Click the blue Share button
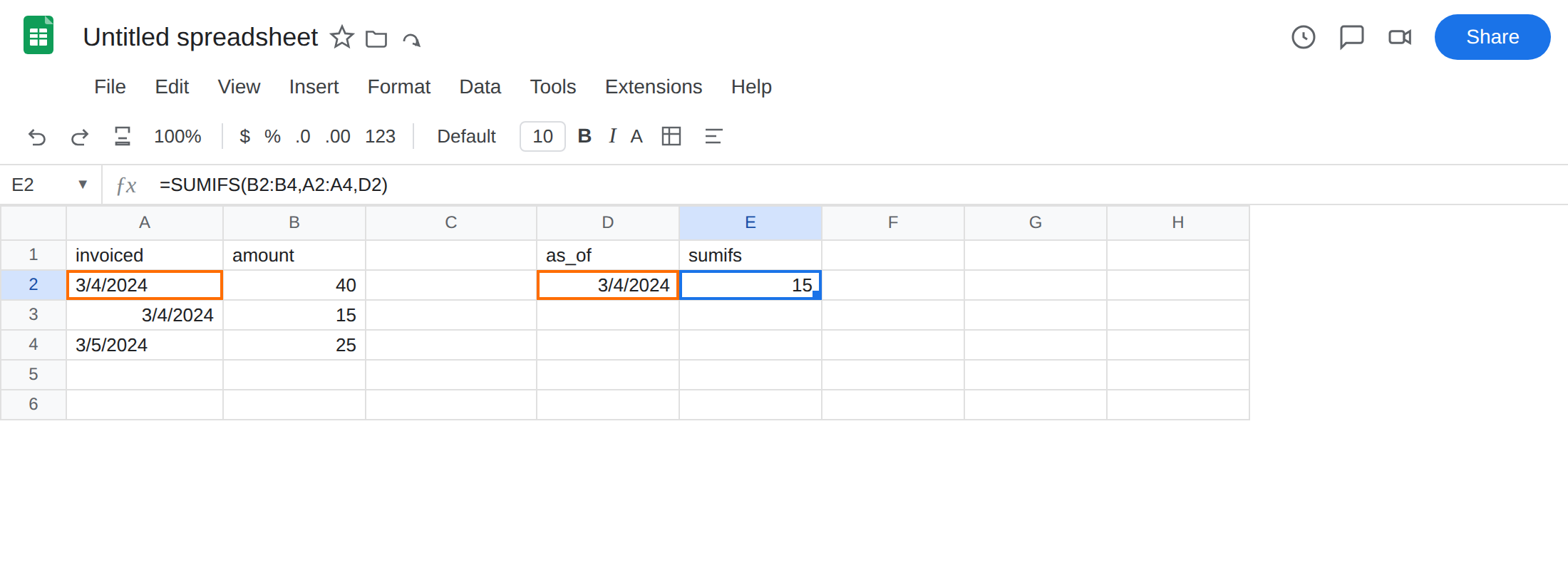 pos(1492,37)
